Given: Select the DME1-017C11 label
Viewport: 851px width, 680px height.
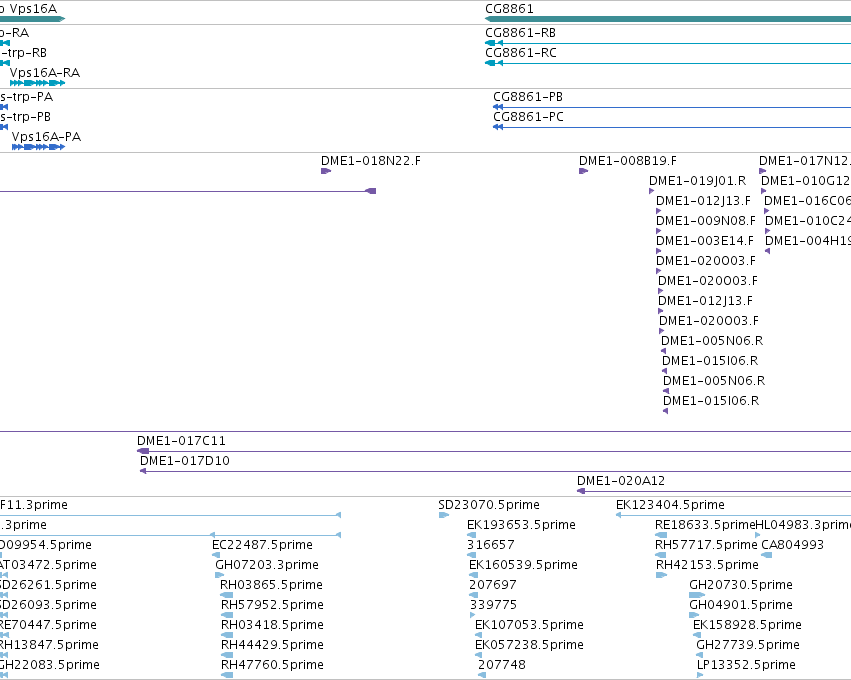Looking at the screenshot, I should pos(181,441).
